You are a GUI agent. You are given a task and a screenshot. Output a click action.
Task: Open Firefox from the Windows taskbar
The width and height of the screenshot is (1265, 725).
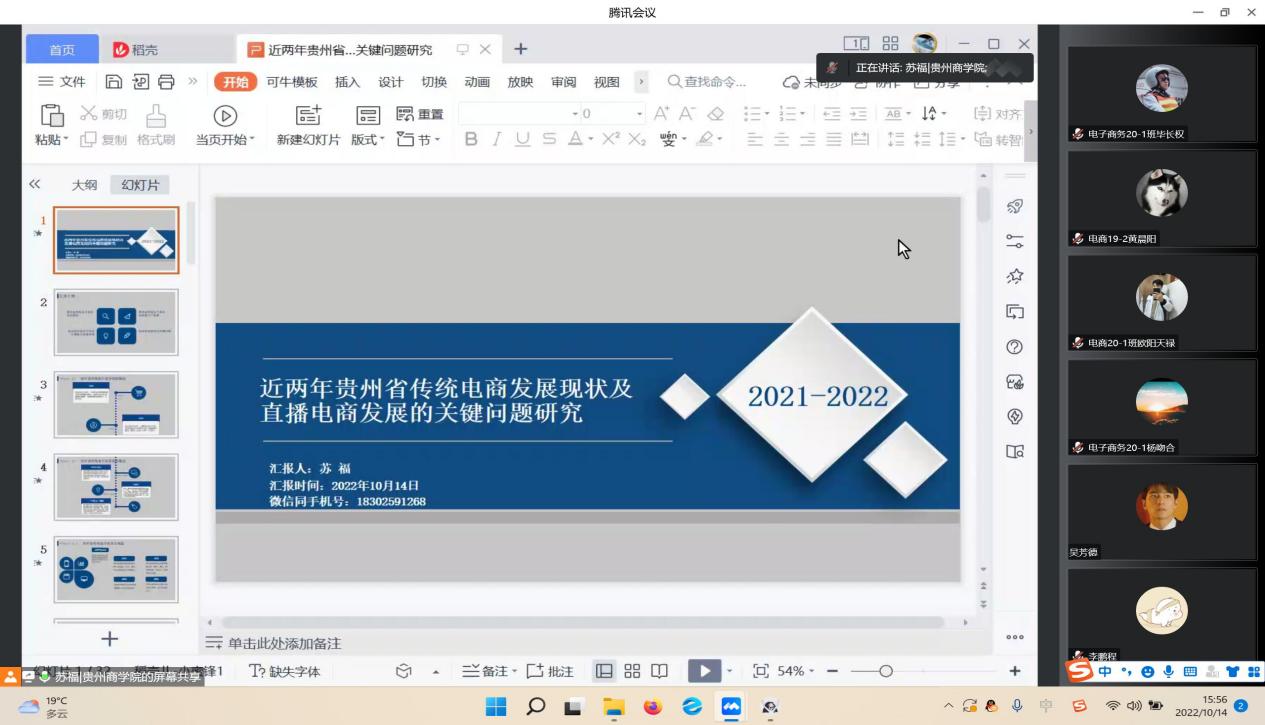(x=652, y=706)
